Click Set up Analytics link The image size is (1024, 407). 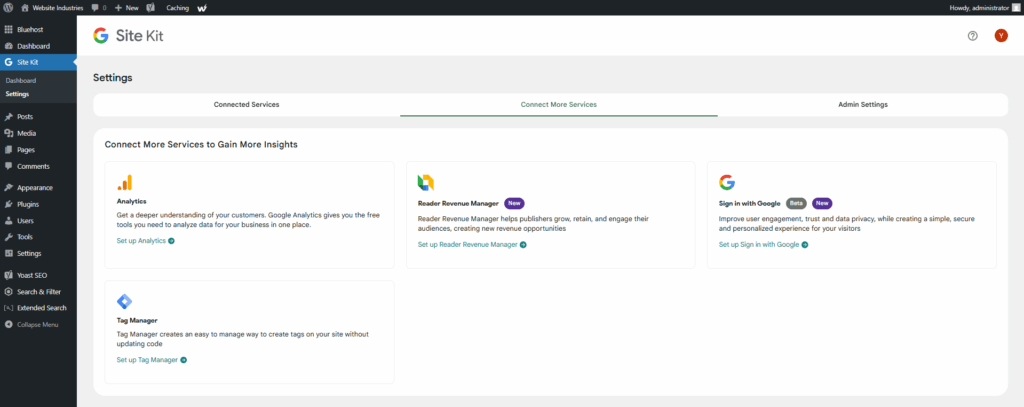point(146,240)
